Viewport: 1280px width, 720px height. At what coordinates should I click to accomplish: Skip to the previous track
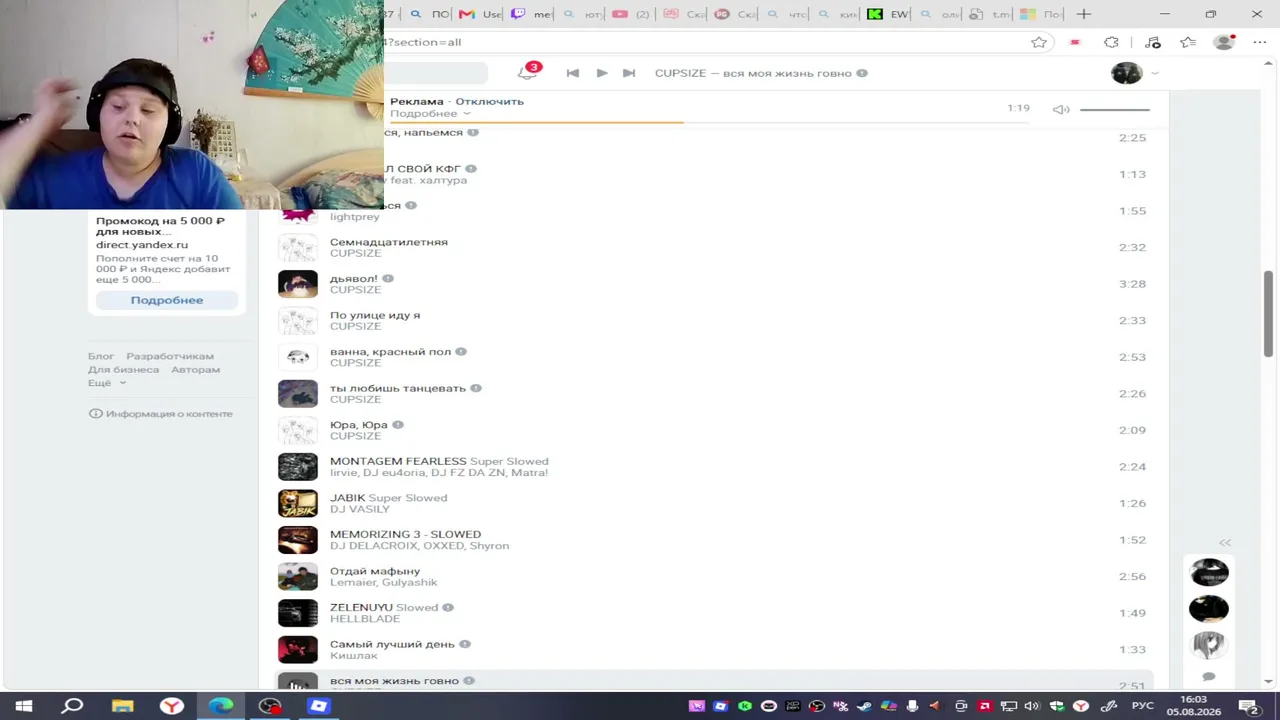(572, 73)
